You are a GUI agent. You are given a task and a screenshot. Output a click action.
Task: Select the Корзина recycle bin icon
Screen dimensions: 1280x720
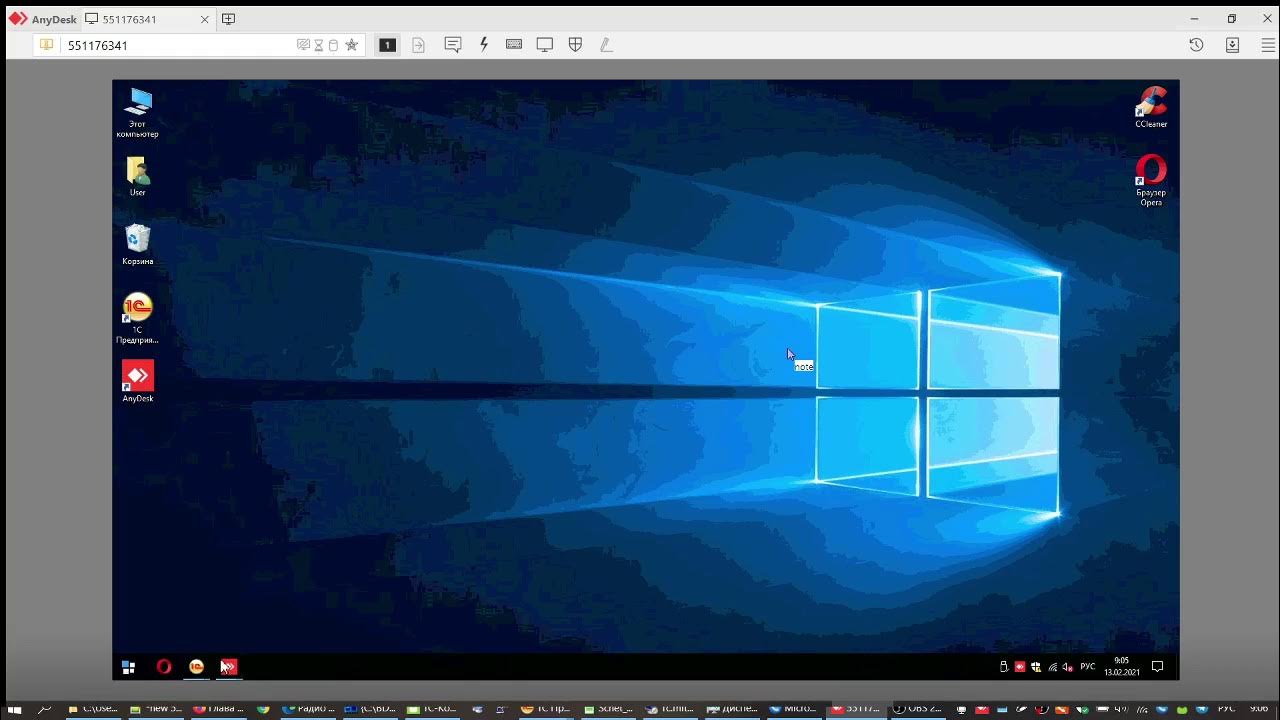138,245
